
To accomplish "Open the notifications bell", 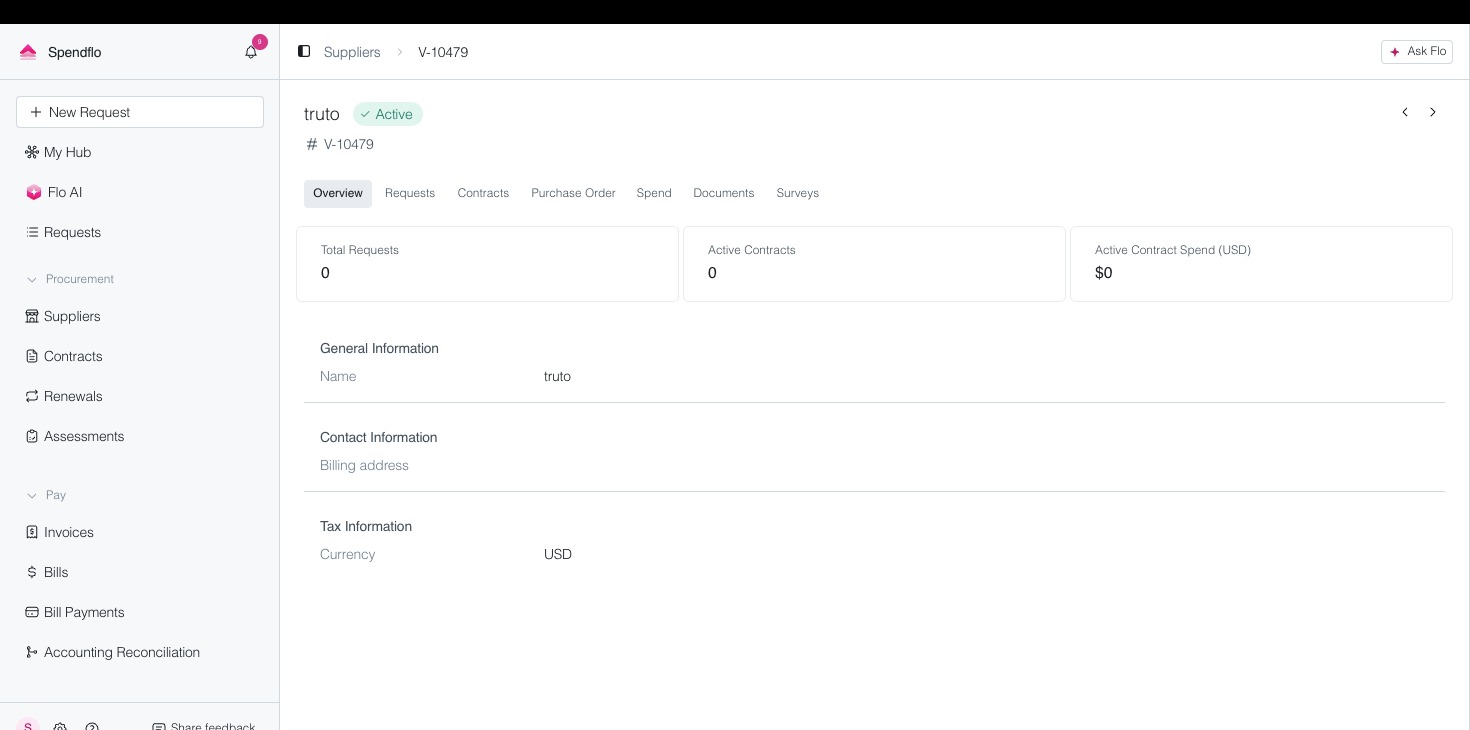I will (x=251, y=52).
